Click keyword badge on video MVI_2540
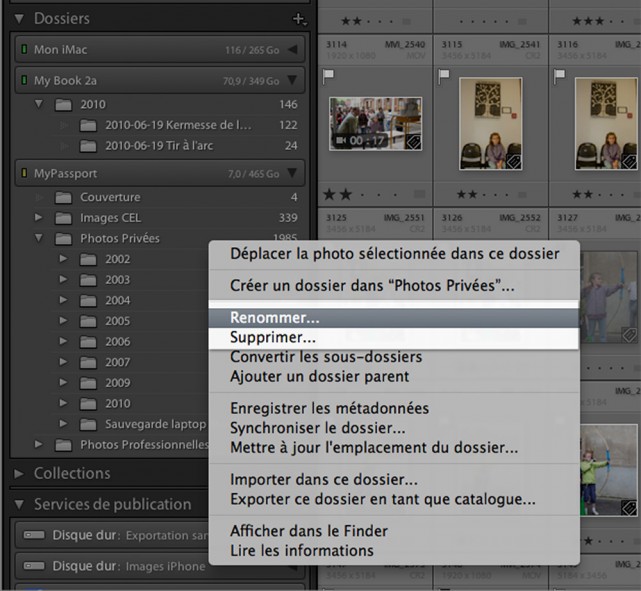Viewport: 641px width, 591px height. [x=414, y=143]
